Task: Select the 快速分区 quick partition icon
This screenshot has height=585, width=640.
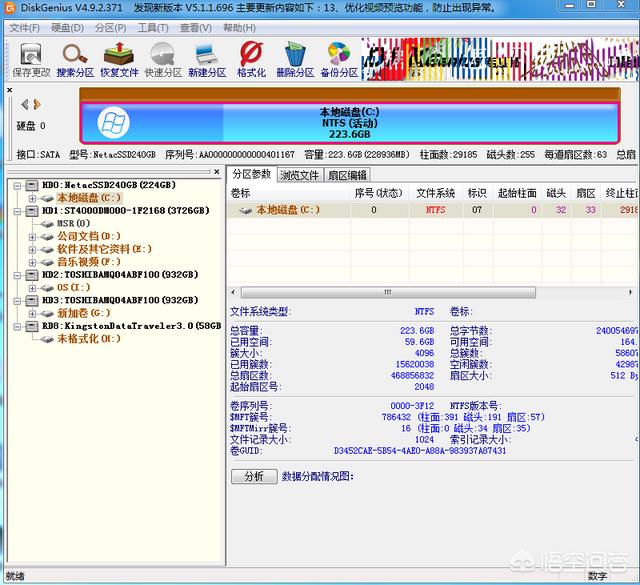Action: click(163, 60)
